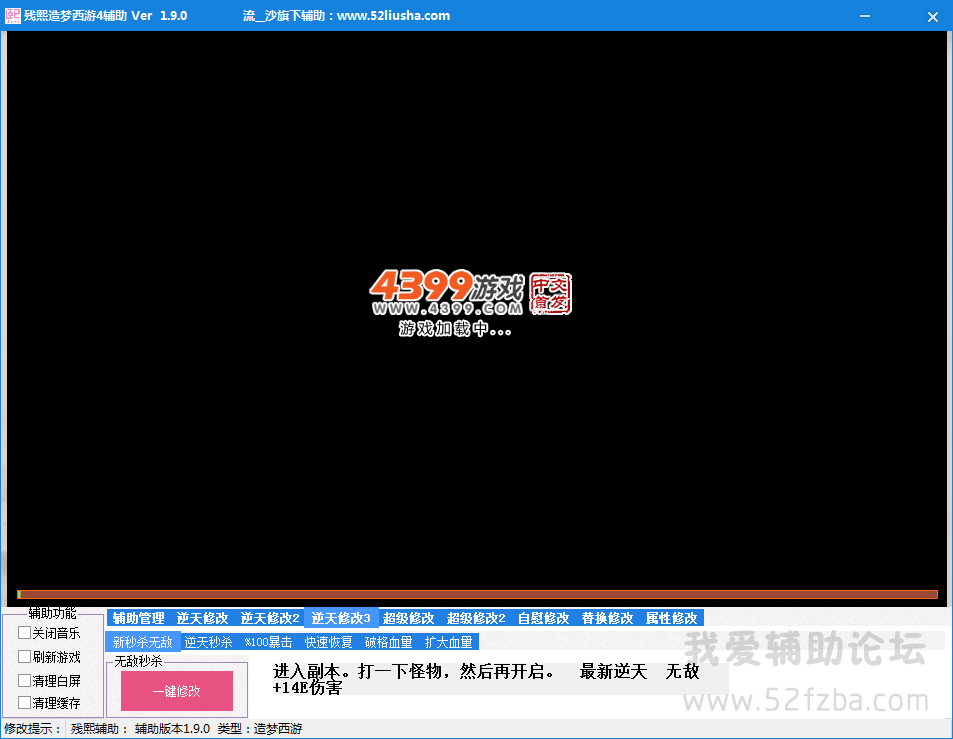Image resolution: width=953 pixels, height=739 pixels.
Task: Go to the 替换修改 tab
Action: [x=607, y=618]
